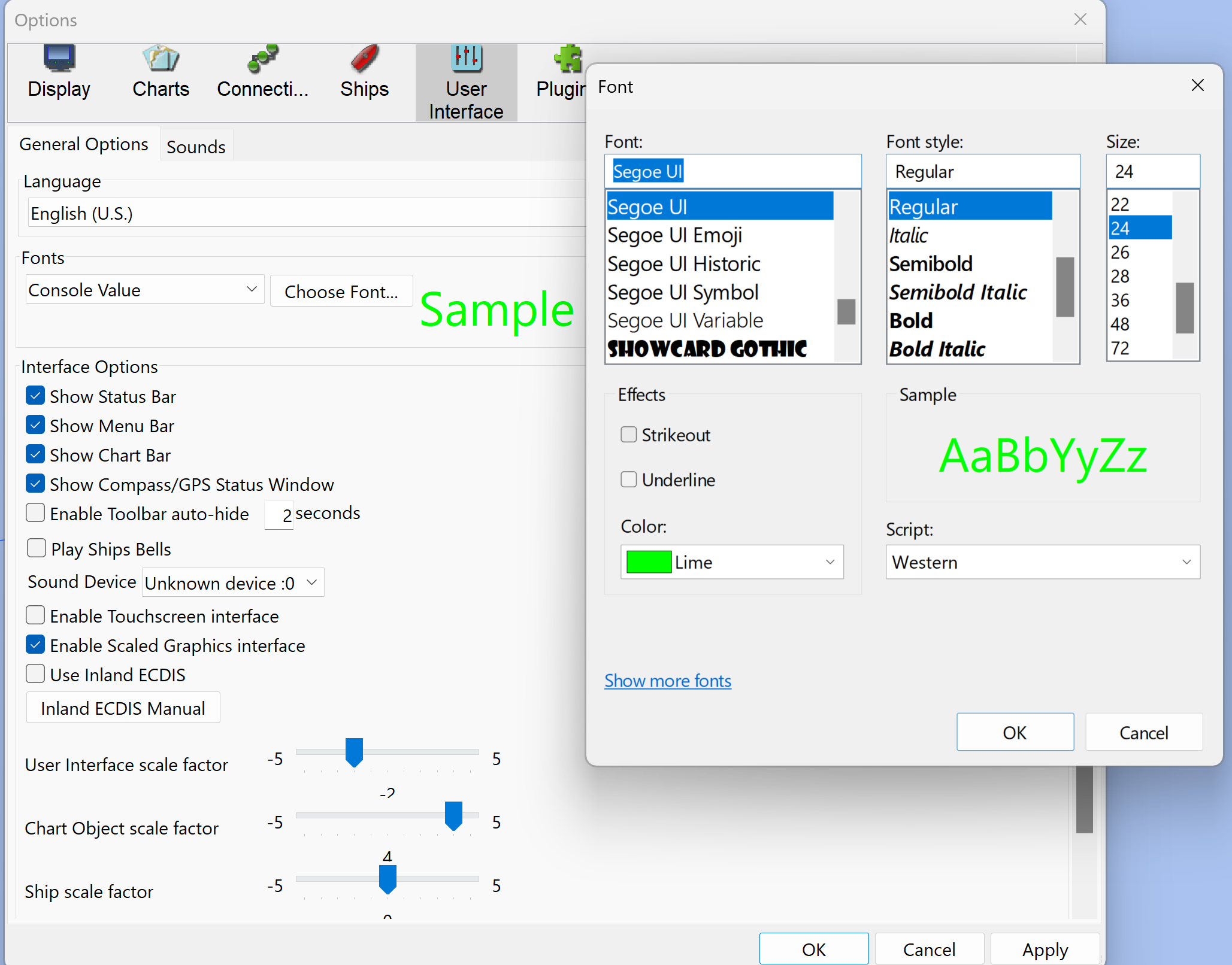The height and width of the screenshot is (965, 1232).
Task: Uncheck Show Compass/GPS Status Window
Action: point(35,484)
